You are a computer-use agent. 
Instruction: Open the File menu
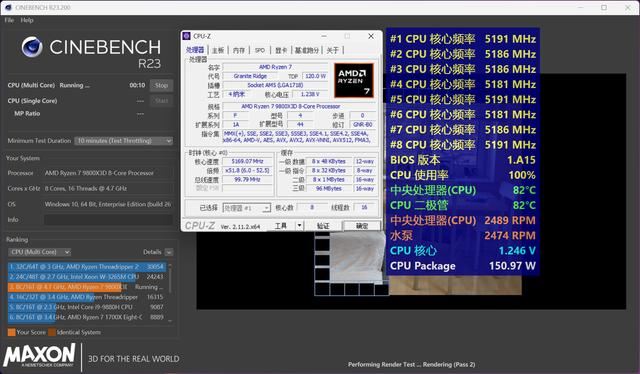9,20
